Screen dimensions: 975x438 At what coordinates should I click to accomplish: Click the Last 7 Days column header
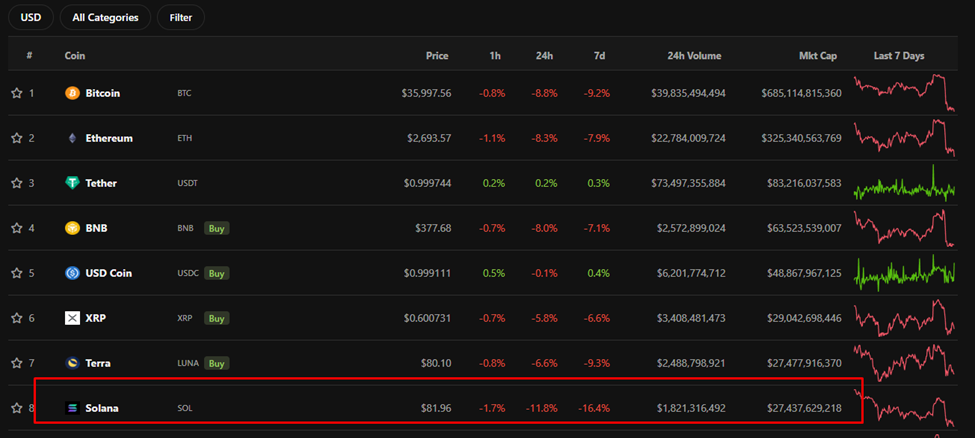899,55
